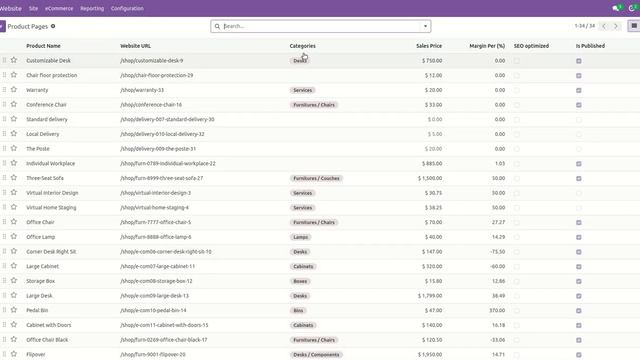The height and width of the screenshot is (360, 640).
Task: Toggle Is Published for Warranty
Action: 579,90
